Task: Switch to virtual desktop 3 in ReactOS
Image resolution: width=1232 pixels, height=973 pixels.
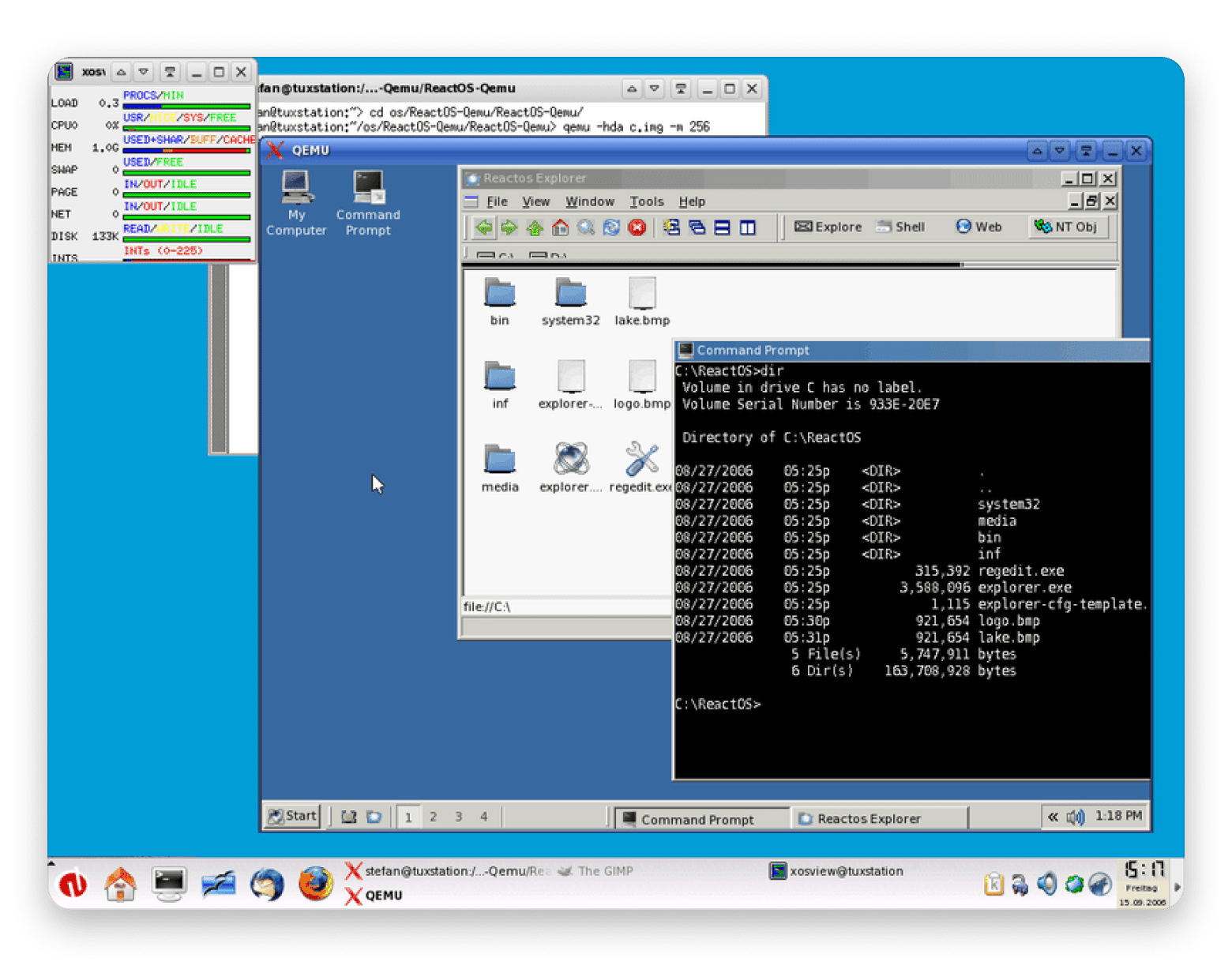Action: pos(458,817)
